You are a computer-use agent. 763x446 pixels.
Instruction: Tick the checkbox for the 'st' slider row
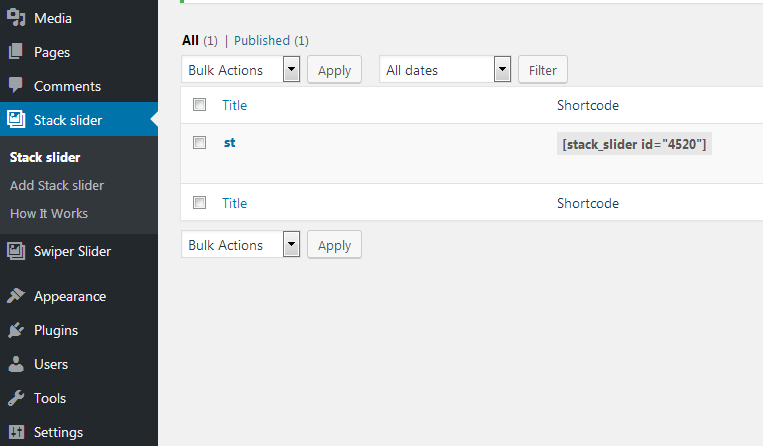[x=200, y=143]
